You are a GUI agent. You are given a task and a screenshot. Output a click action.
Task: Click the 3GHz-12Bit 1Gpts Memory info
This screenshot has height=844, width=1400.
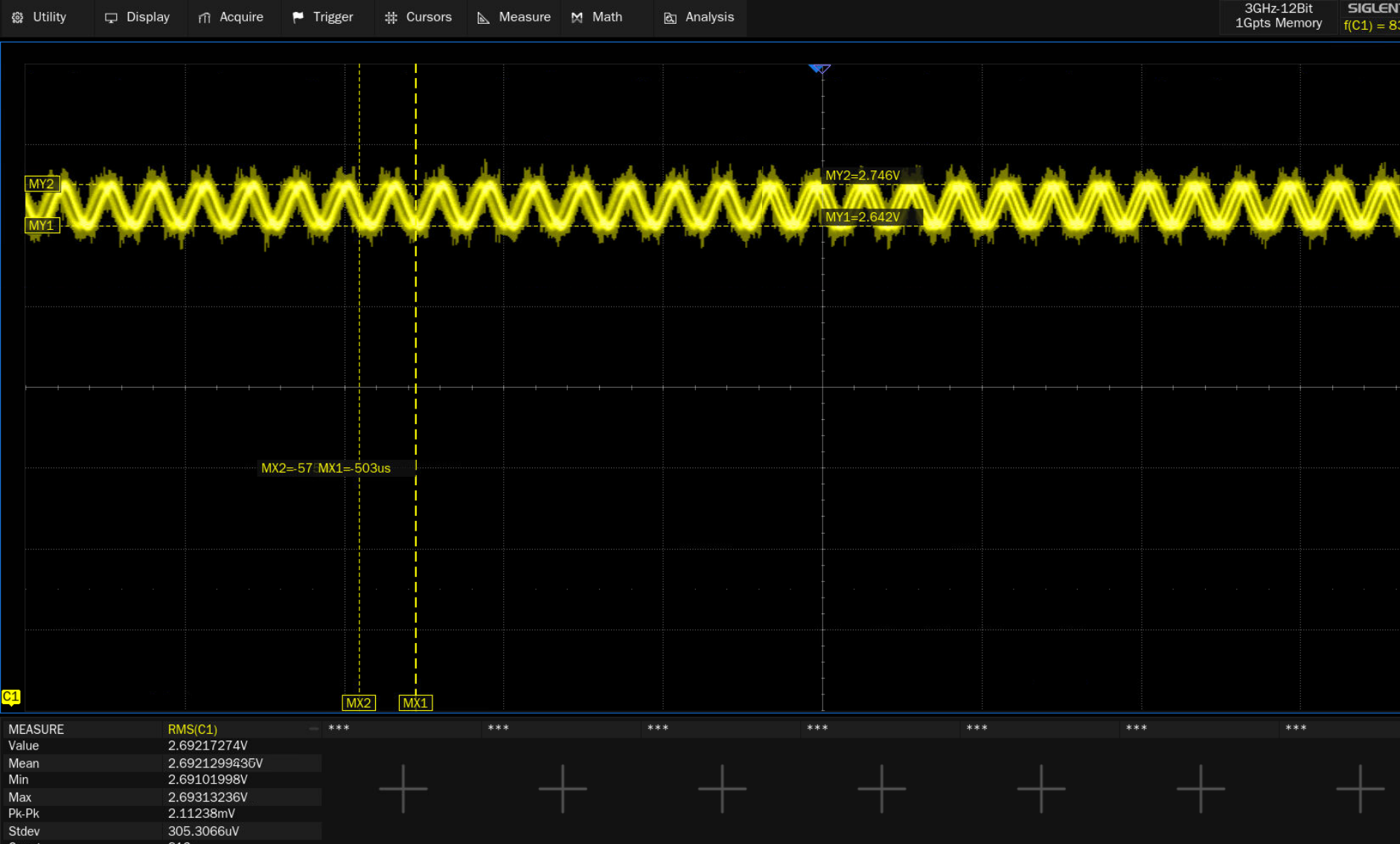pyautogui.click(x=1279, y=16)
